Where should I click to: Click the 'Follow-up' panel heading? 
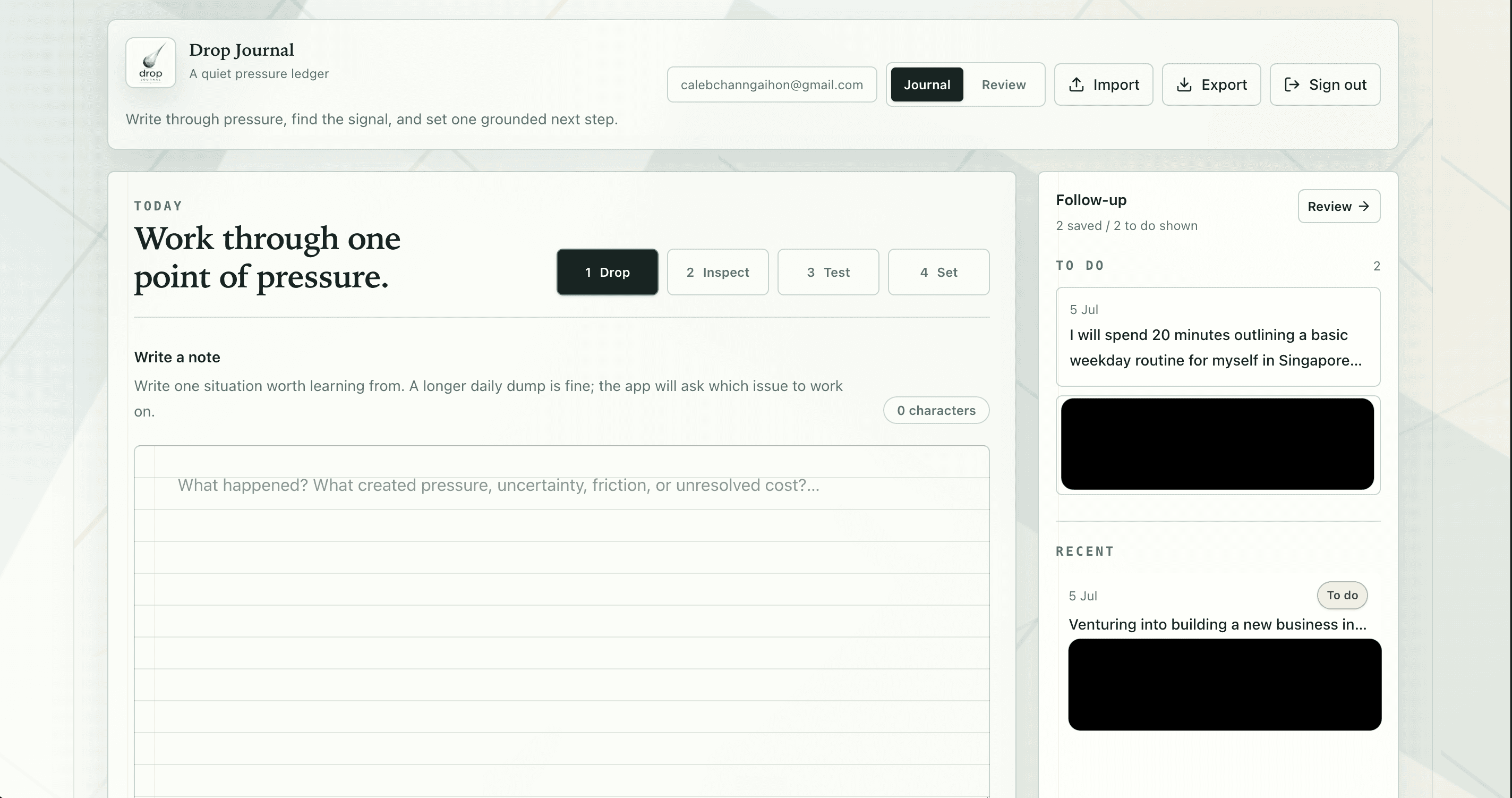1091,200
